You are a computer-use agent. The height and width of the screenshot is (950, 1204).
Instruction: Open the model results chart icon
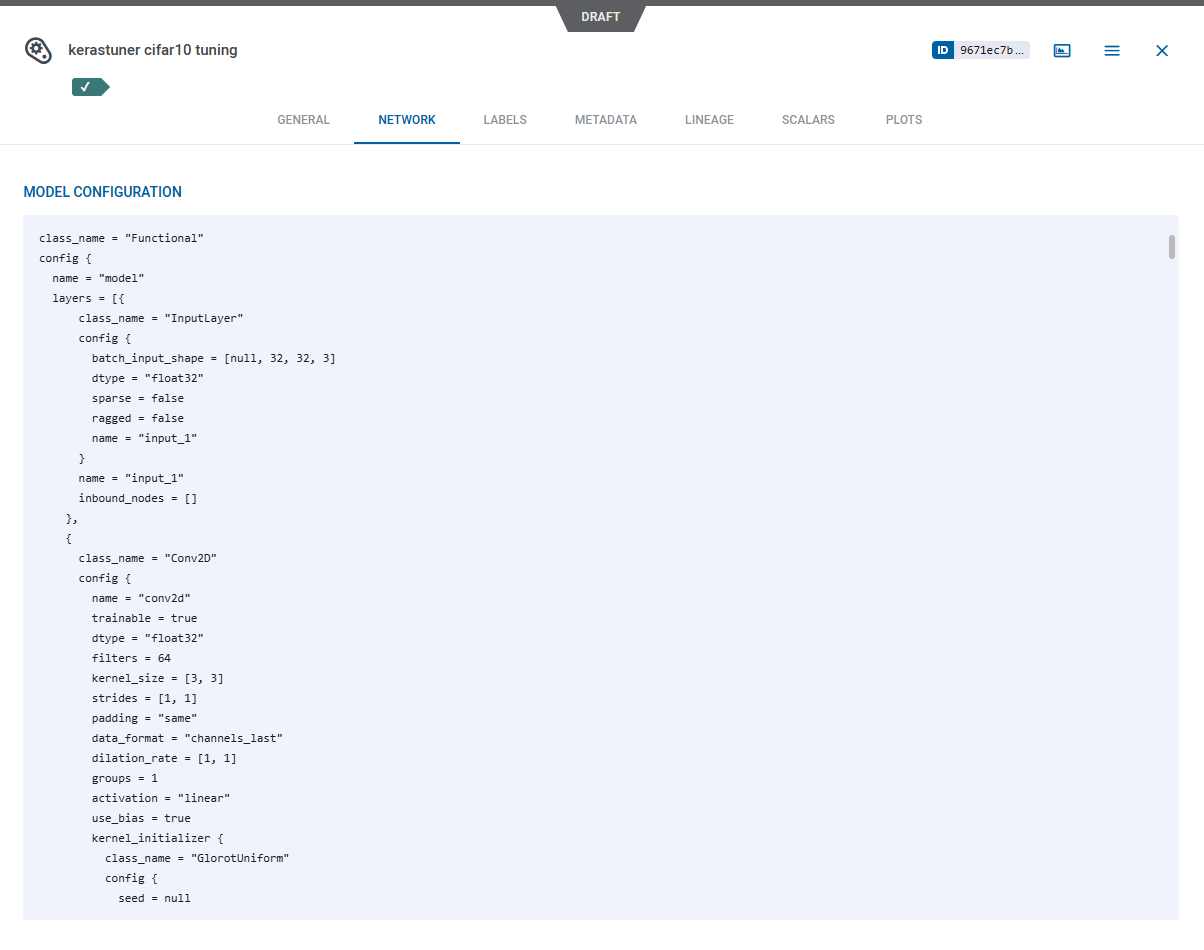coord(1062,50)
